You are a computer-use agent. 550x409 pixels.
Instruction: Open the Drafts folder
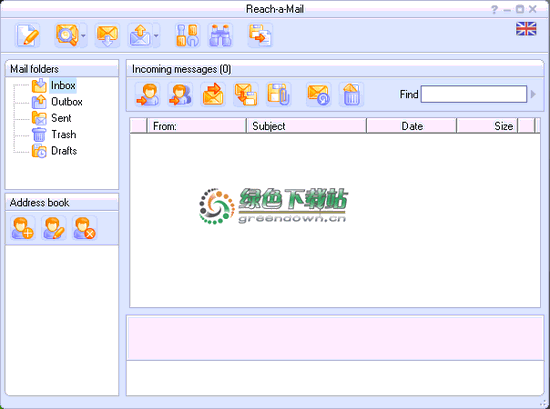(x=64, y=151)
